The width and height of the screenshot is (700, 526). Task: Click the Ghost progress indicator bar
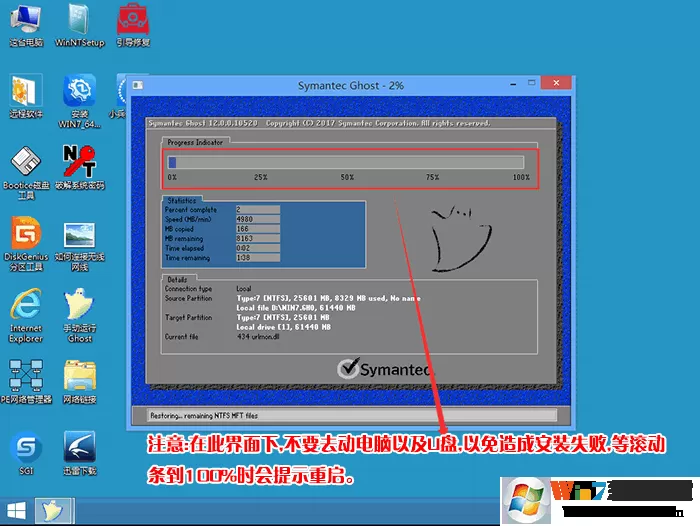pyautogui.click(x=346, y=162)
